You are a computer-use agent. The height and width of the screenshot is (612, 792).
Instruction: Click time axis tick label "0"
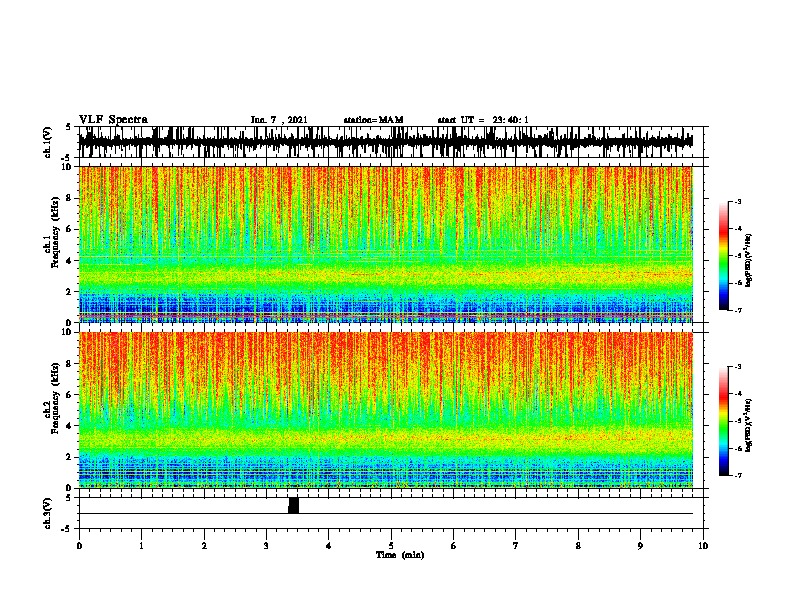click(x=79, y=545)
